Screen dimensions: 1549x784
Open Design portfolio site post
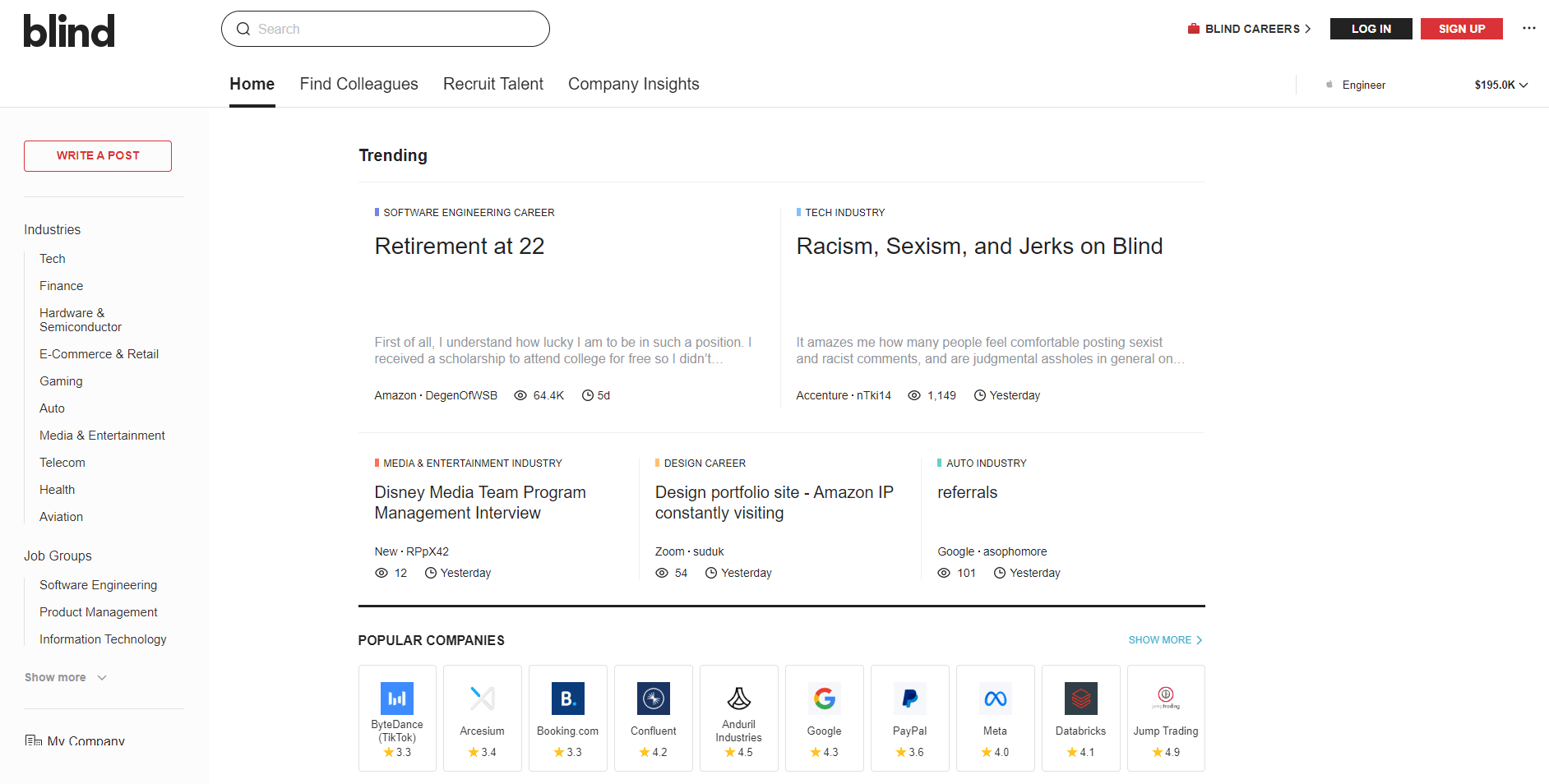tap(774, 502)
